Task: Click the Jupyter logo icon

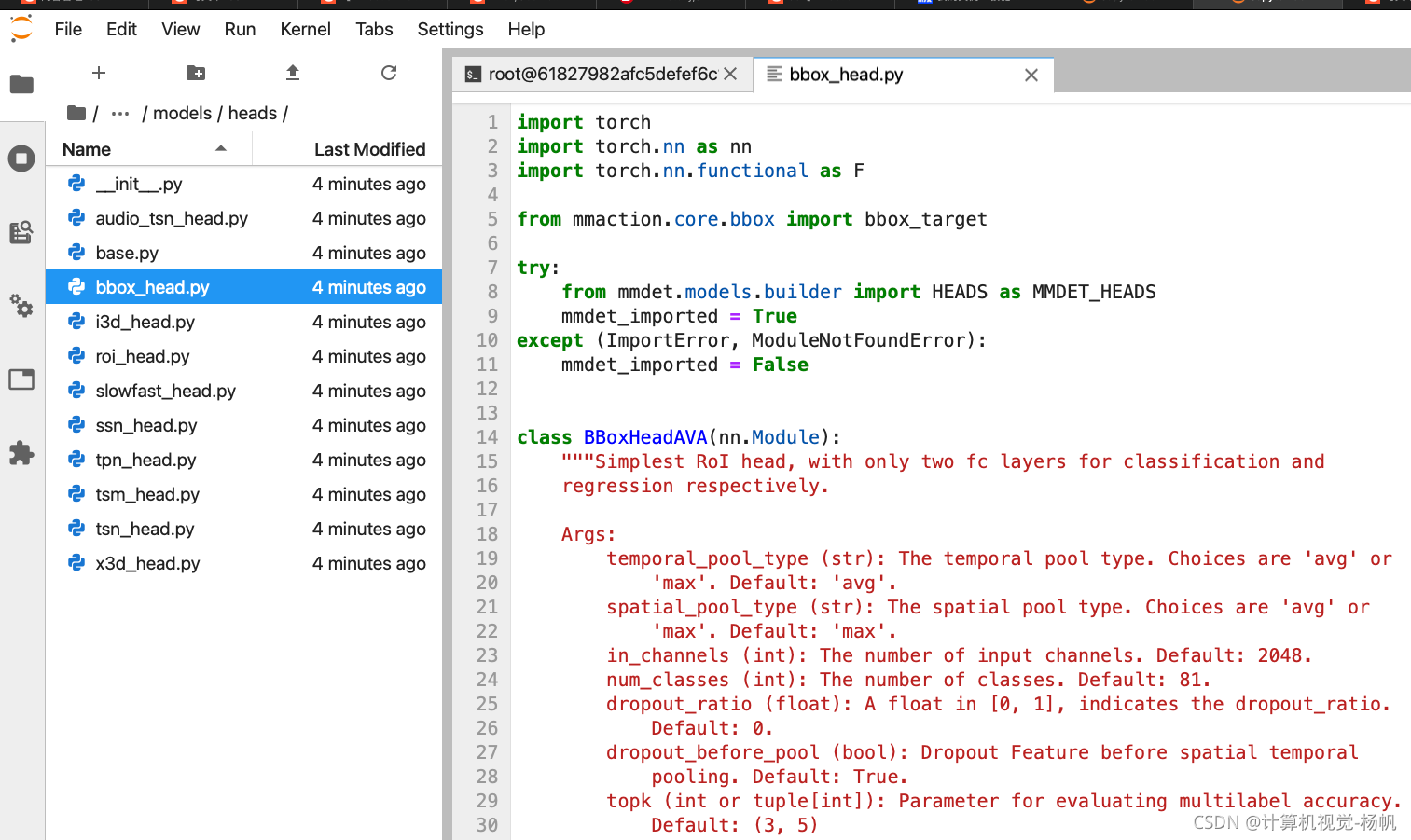Action: [x=21, y=29]
